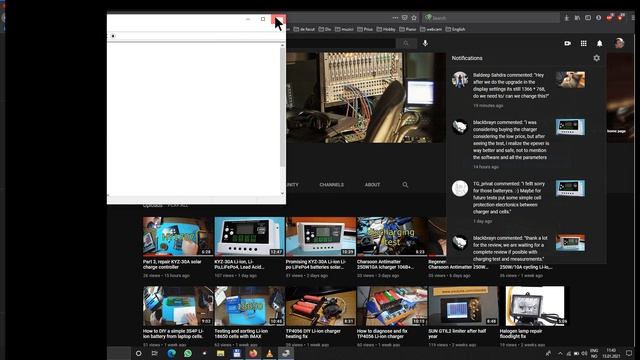Click the Firefox toolbar Search field
640x360 pixels.
pyautogui.click(x=491, y=18)
